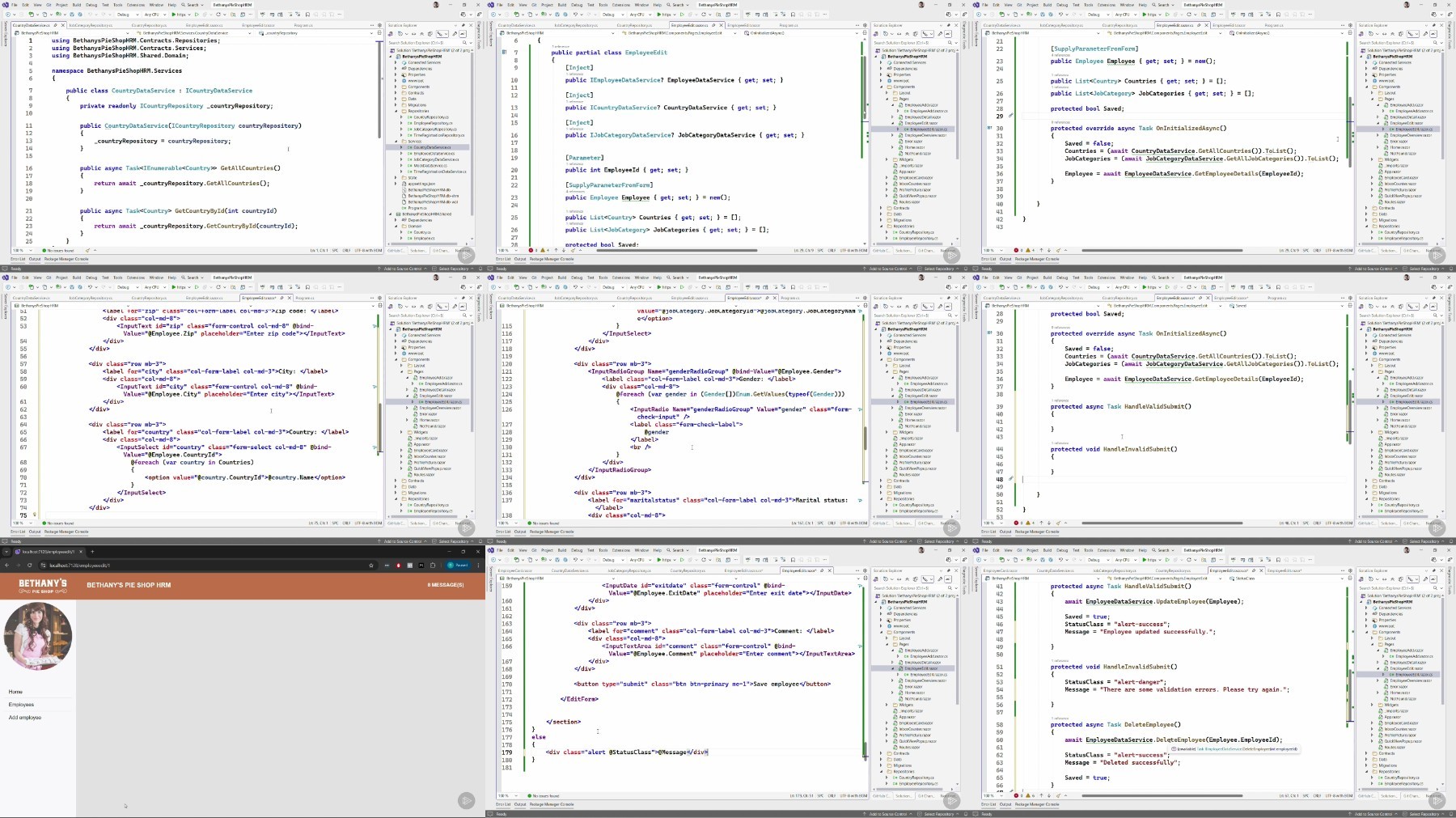The height and width of the screenshot is (818, 1456).
Task: Collapse the Services folder in top-left Solution Explorer
Action: pos(396,142)
